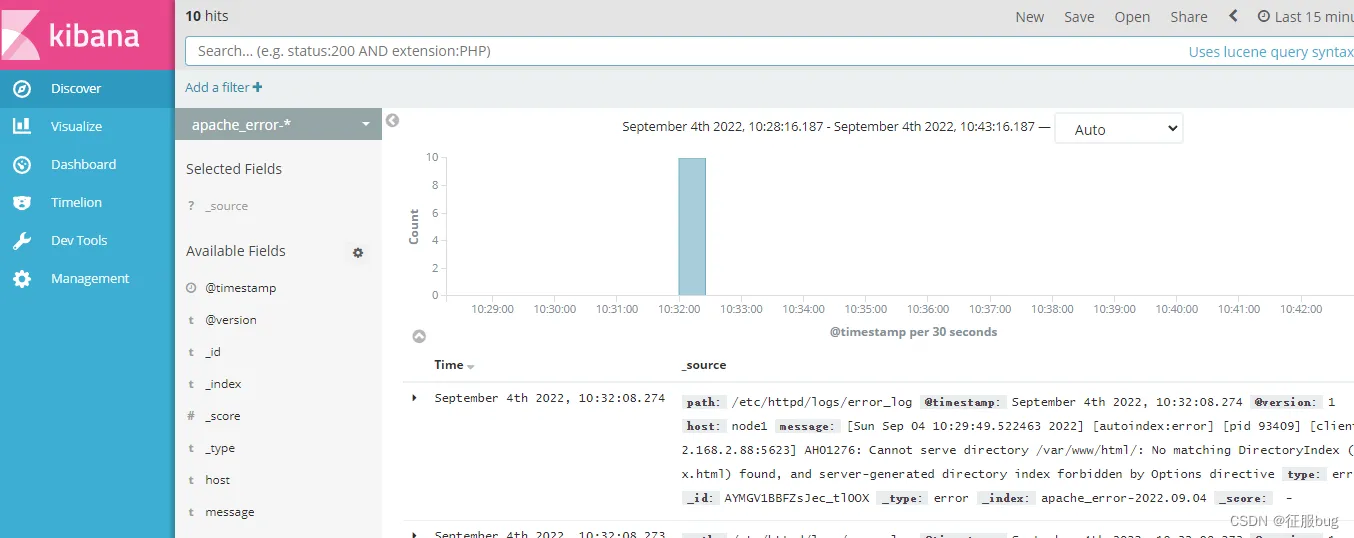The image size is (1354, 538).
Task: Open Available Fields settings gear
Action: point(358,253)
